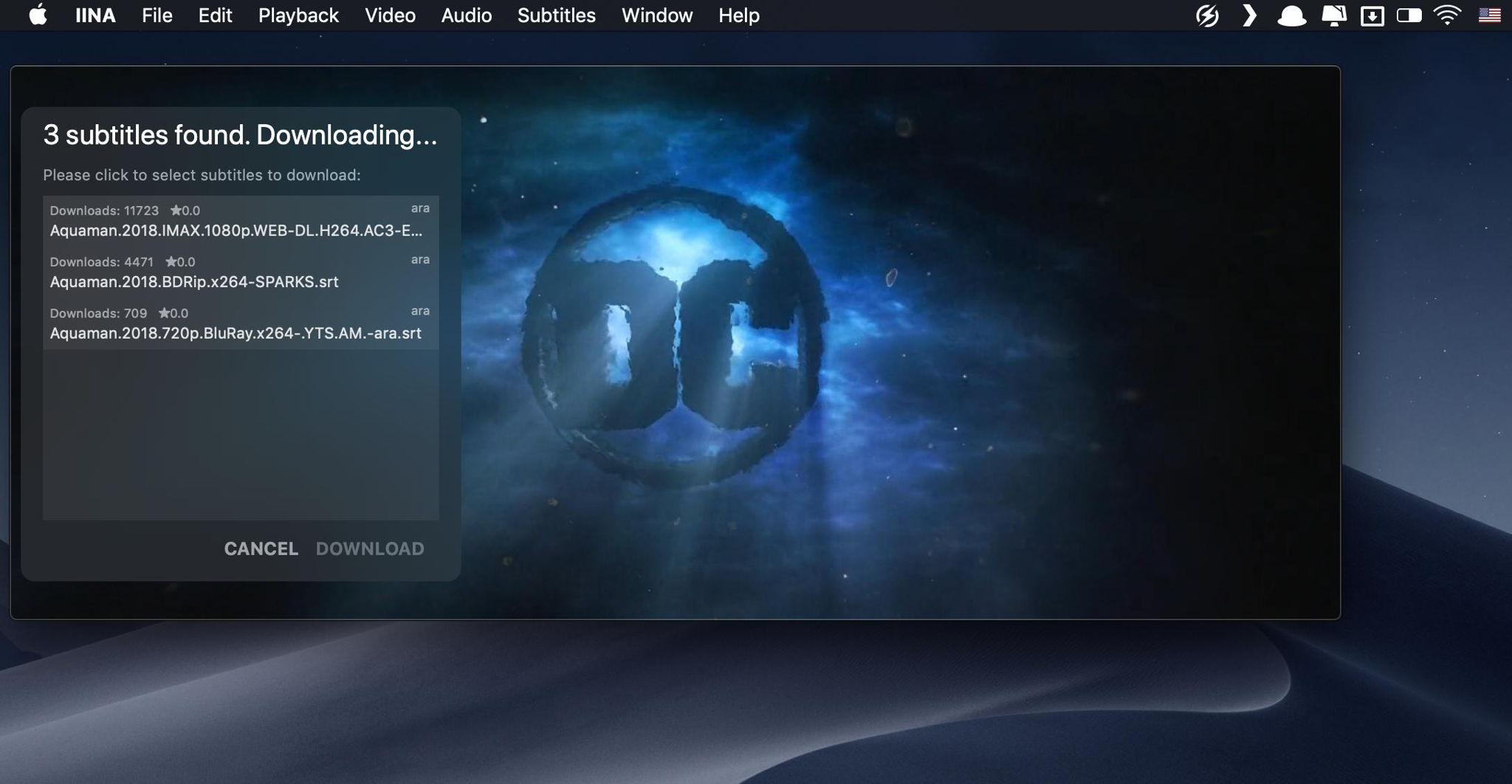This screenshot has height=784, width=1512.
Task: Open the CleanMyMac monitor menu bar icon
Action: pyautogui.click(x=1333, y=16)
